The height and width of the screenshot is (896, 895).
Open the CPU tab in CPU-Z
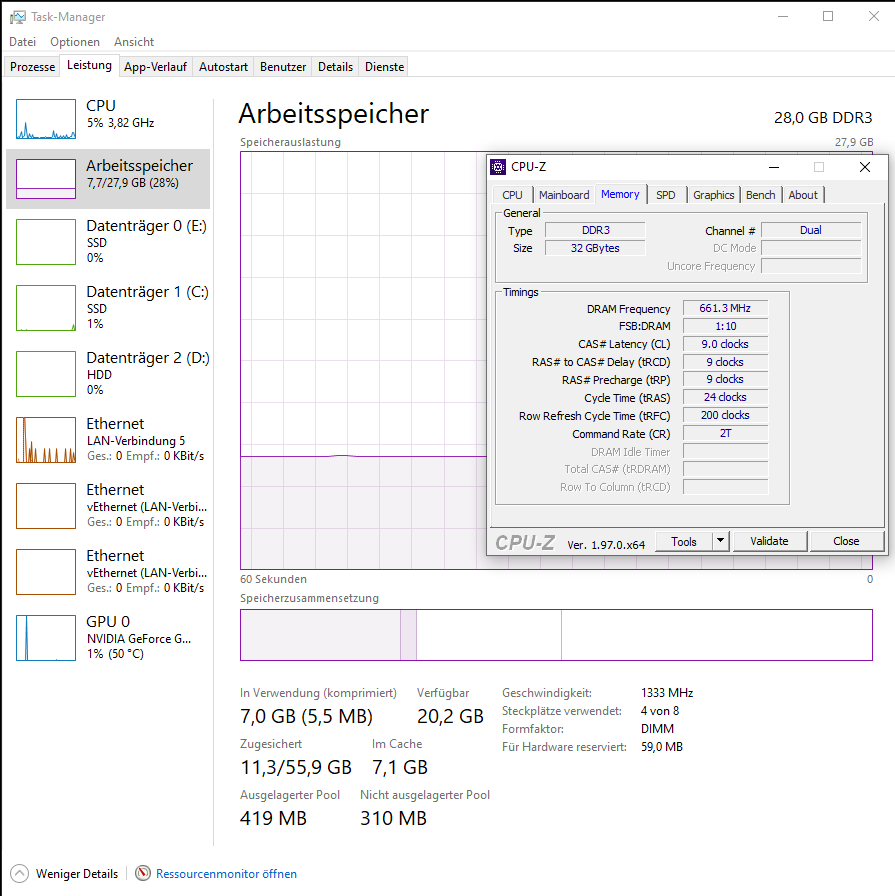513,195
